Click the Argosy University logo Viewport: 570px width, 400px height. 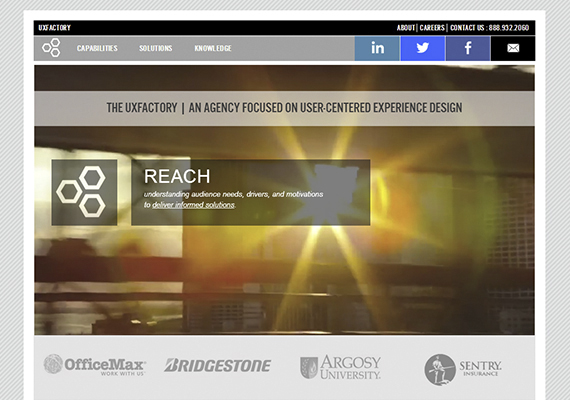click(x=340, y=367)
